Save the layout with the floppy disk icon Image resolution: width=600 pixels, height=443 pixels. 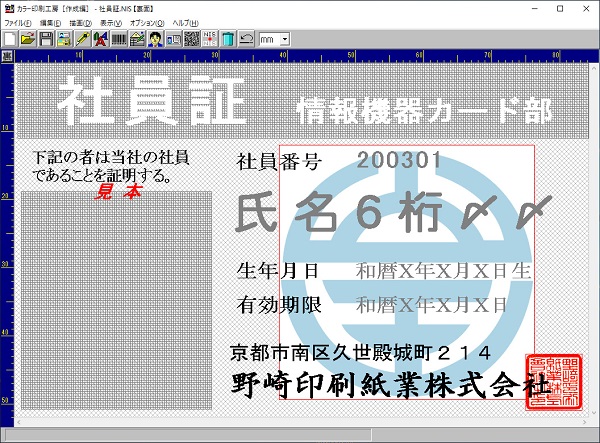click(x=46, y=39)
